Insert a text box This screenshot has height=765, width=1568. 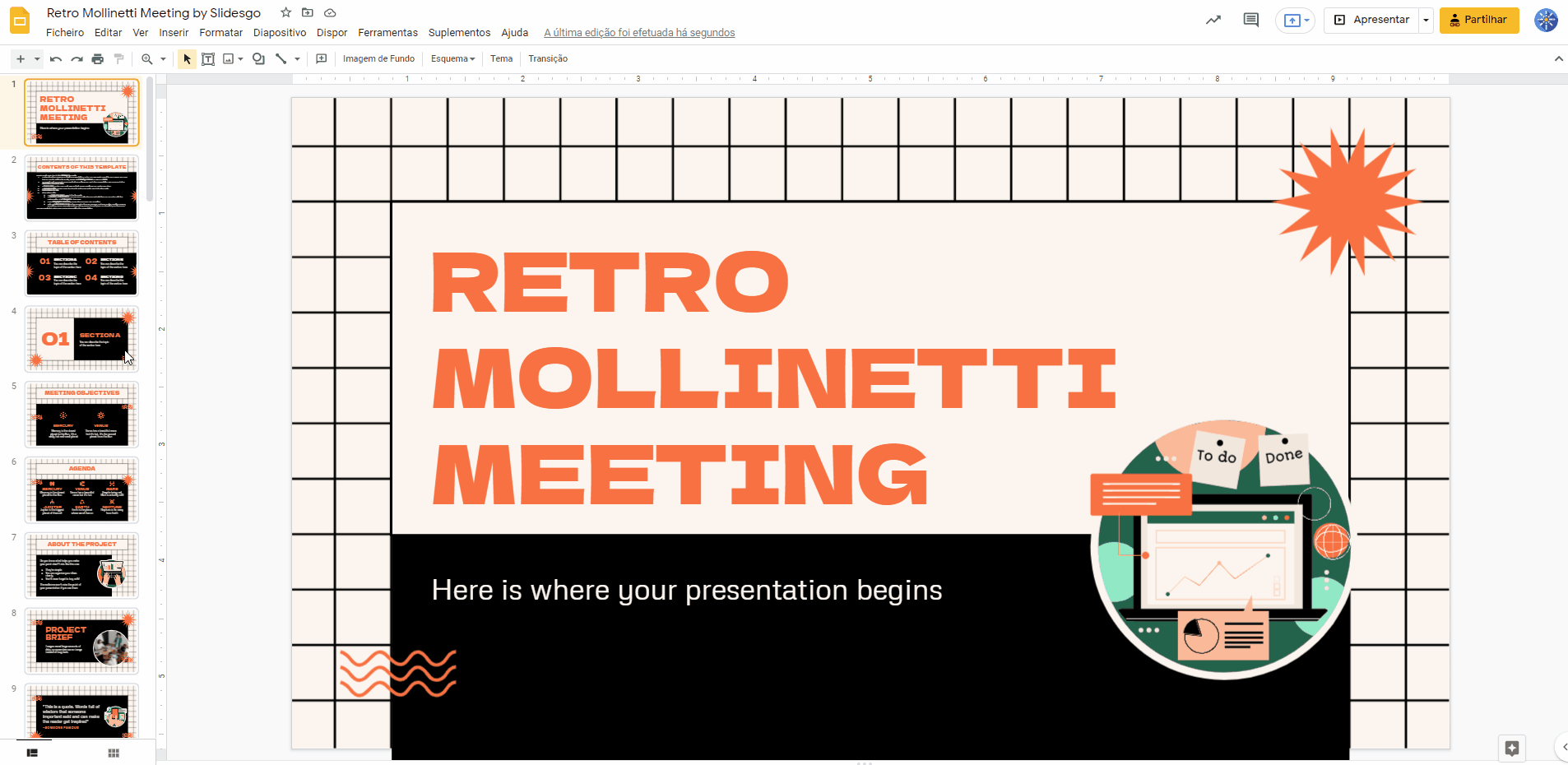[208, 58]
